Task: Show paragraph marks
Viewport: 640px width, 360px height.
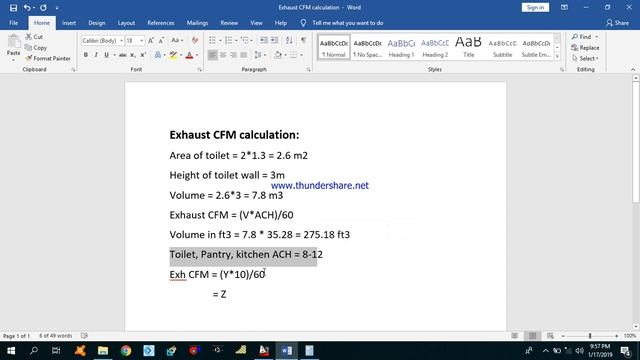Action: pos(303,40)
